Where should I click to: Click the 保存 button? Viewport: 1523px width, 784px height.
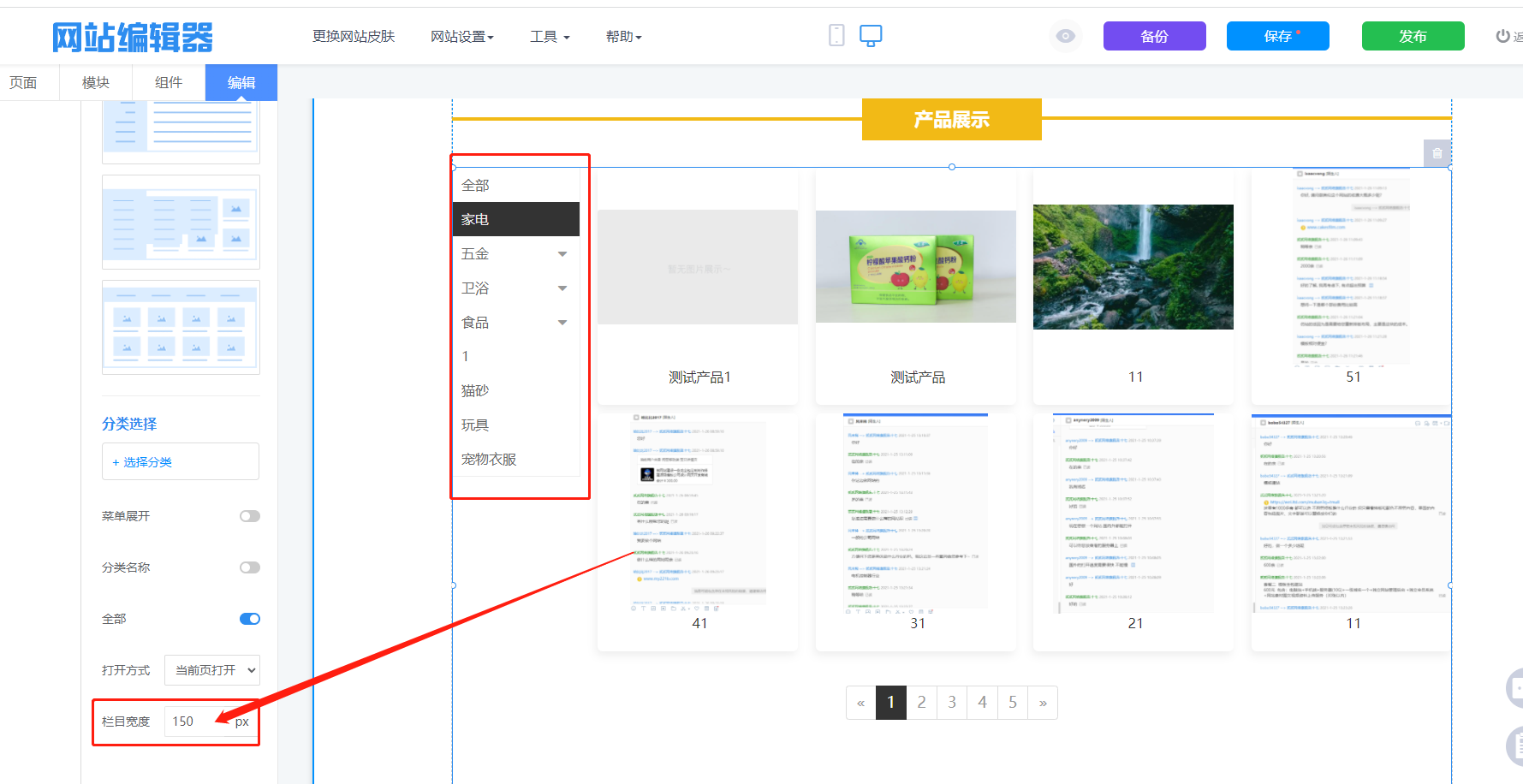tap(1278, 36)
